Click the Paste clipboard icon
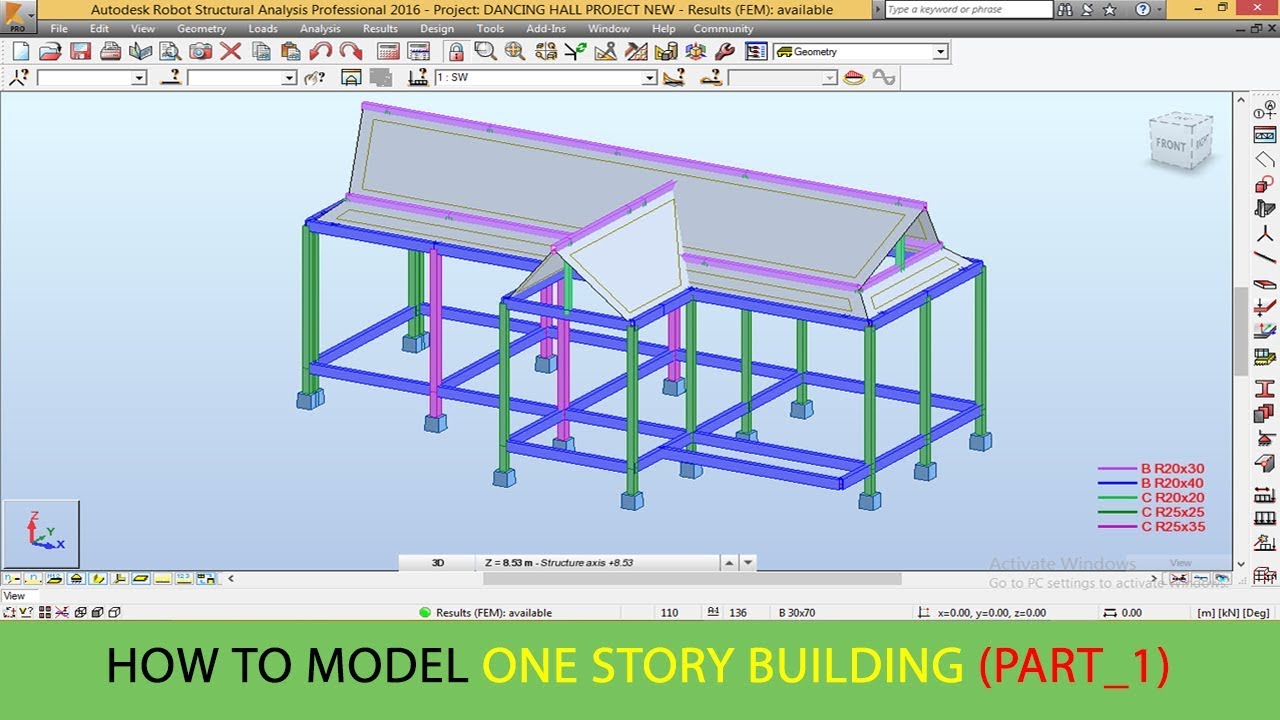This screenshot has width=1280, height=720. pyautogui.click(x=291, y=51)
